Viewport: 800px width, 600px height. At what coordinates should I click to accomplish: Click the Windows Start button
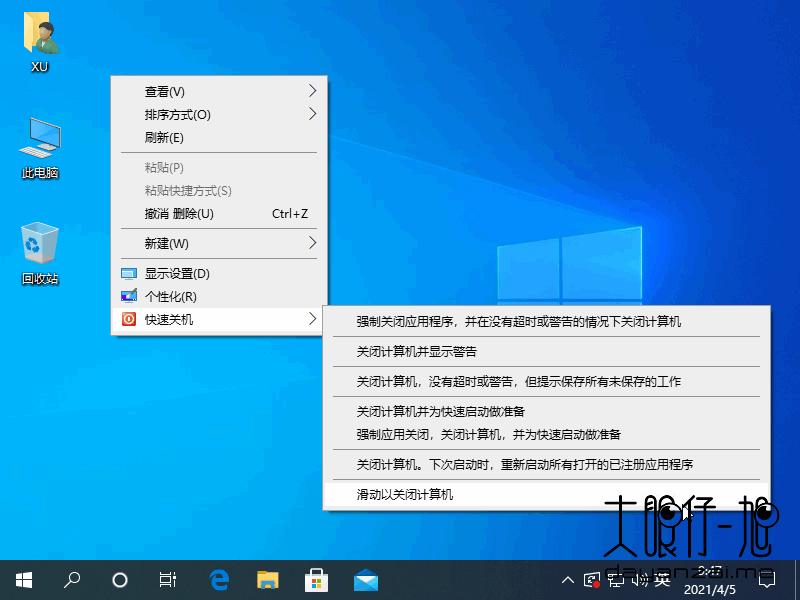22,580
